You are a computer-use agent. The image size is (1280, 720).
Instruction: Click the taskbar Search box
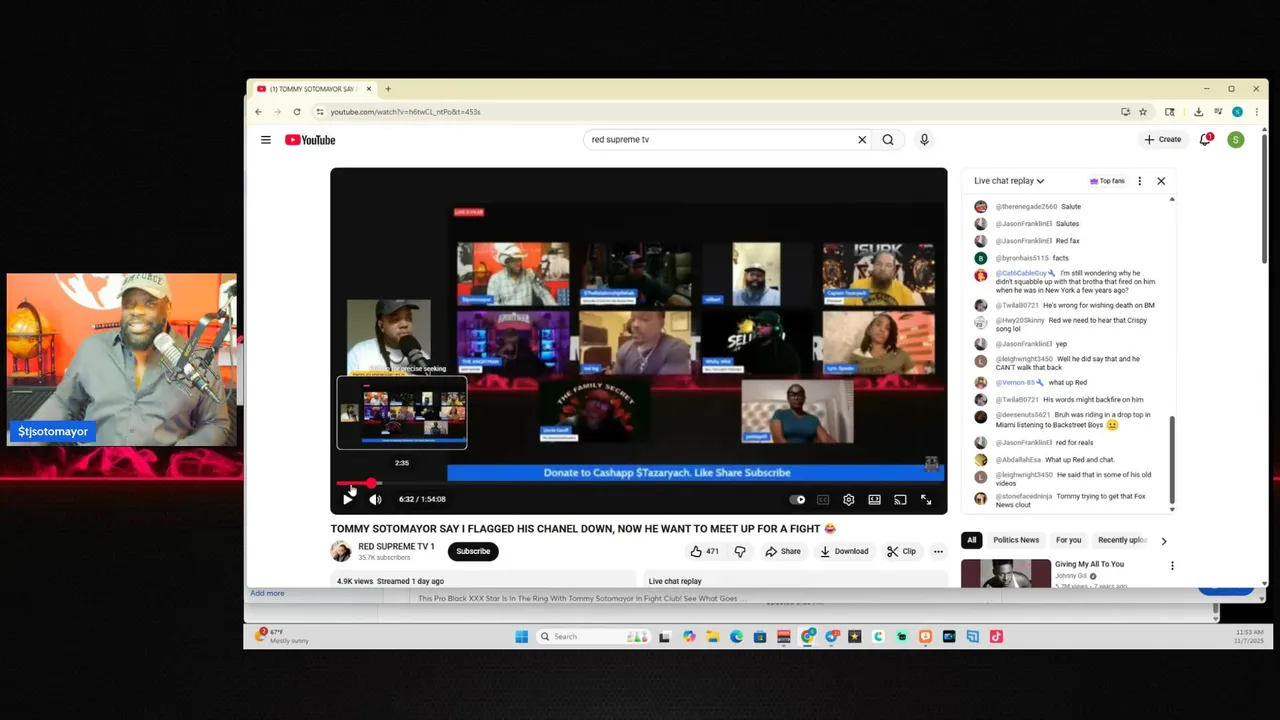(x=594, y=636)
